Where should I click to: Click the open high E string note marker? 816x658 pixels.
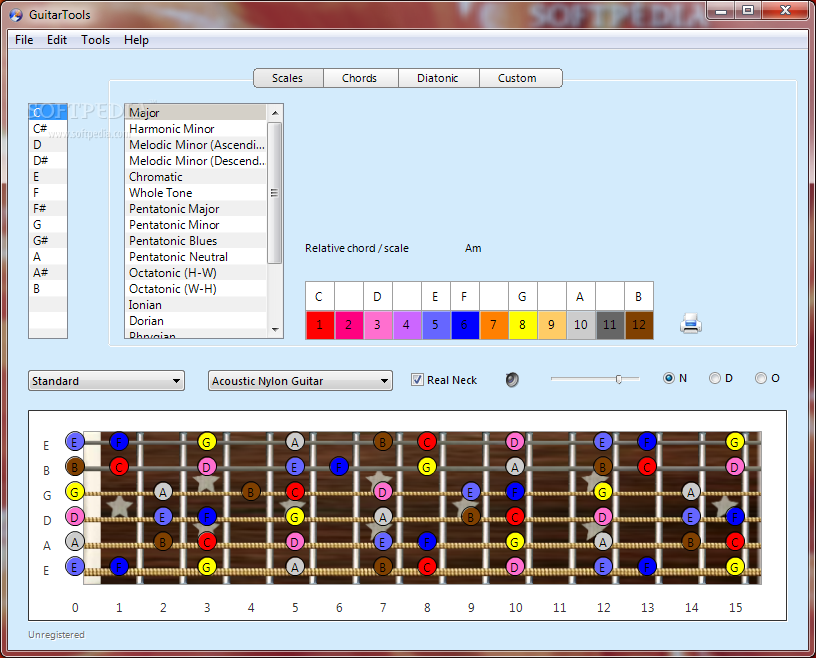coord(74,441)
